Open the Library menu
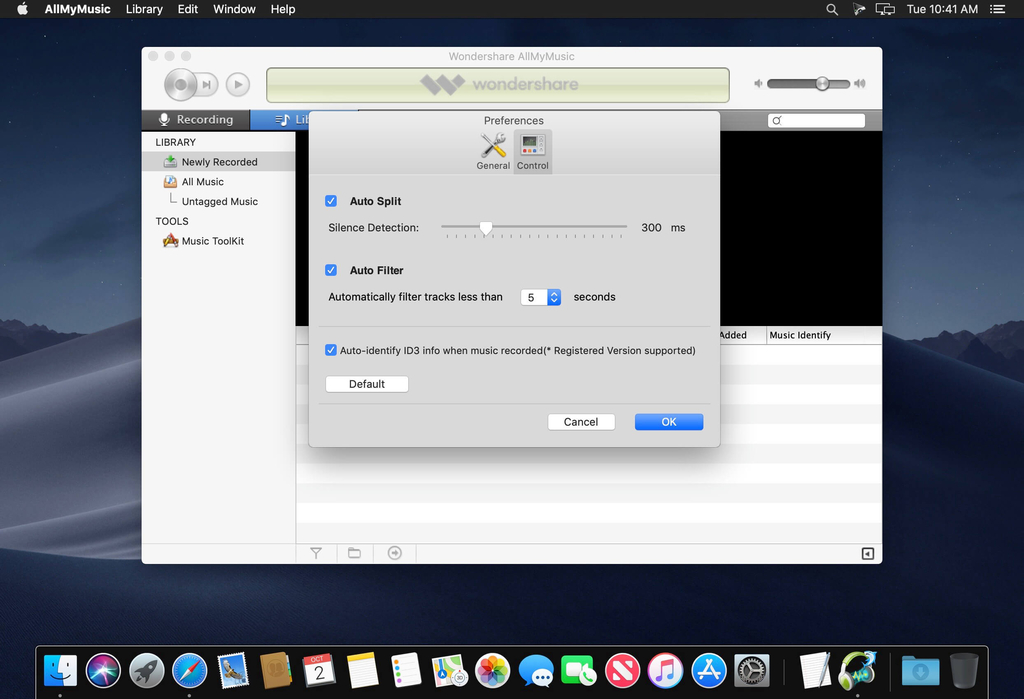This screenshot has width=1024, height=699. (x=144, y=9)
